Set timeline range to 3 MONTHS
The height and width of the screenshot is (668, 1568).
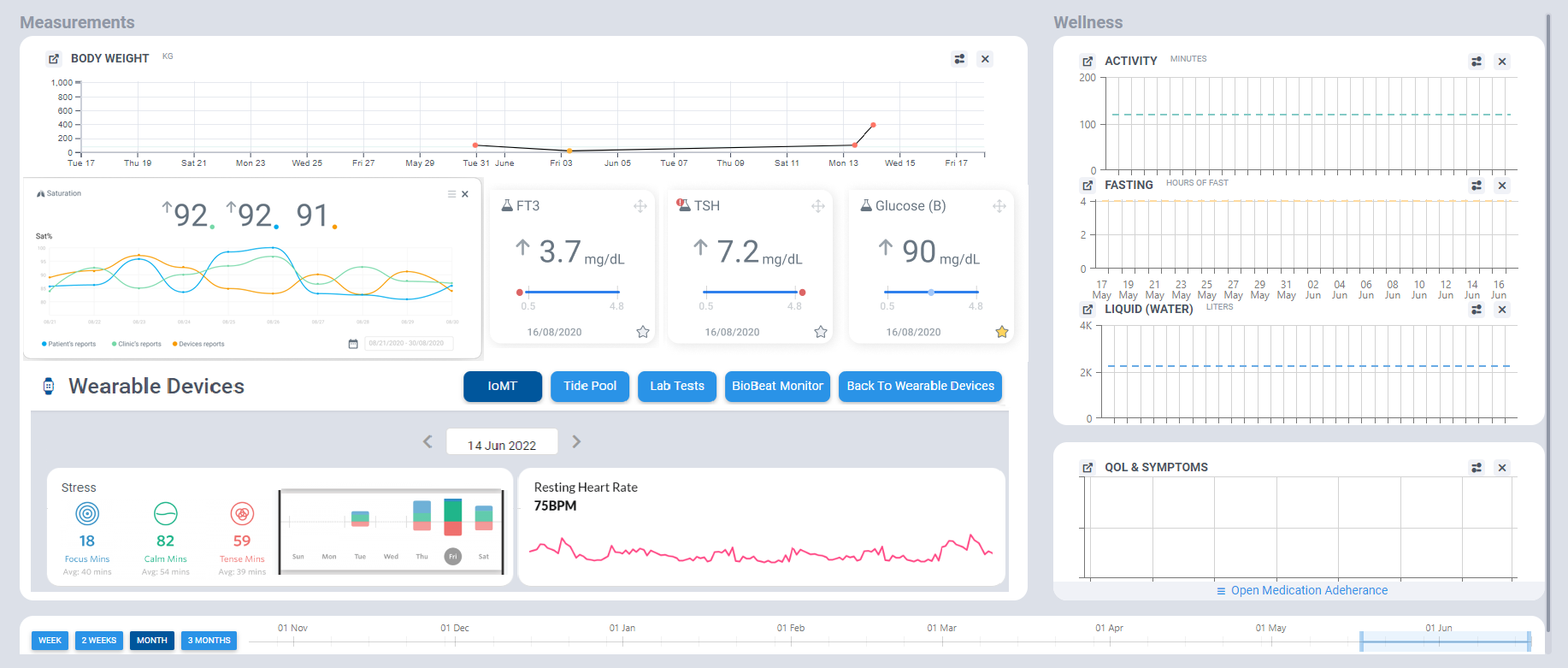[x=209, y=641]
